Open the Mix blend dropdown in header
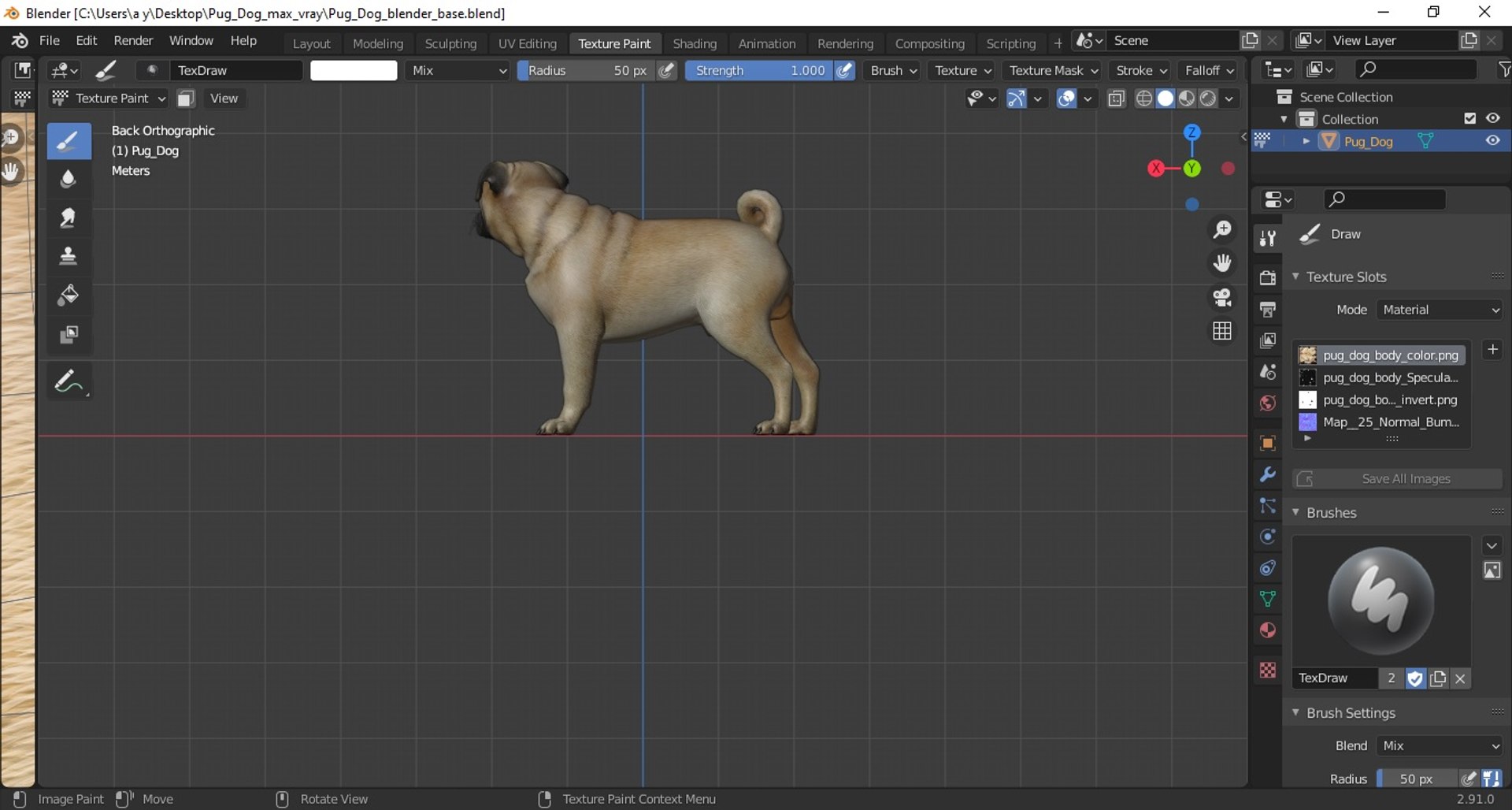1512x810 pixels. (459, 70)
